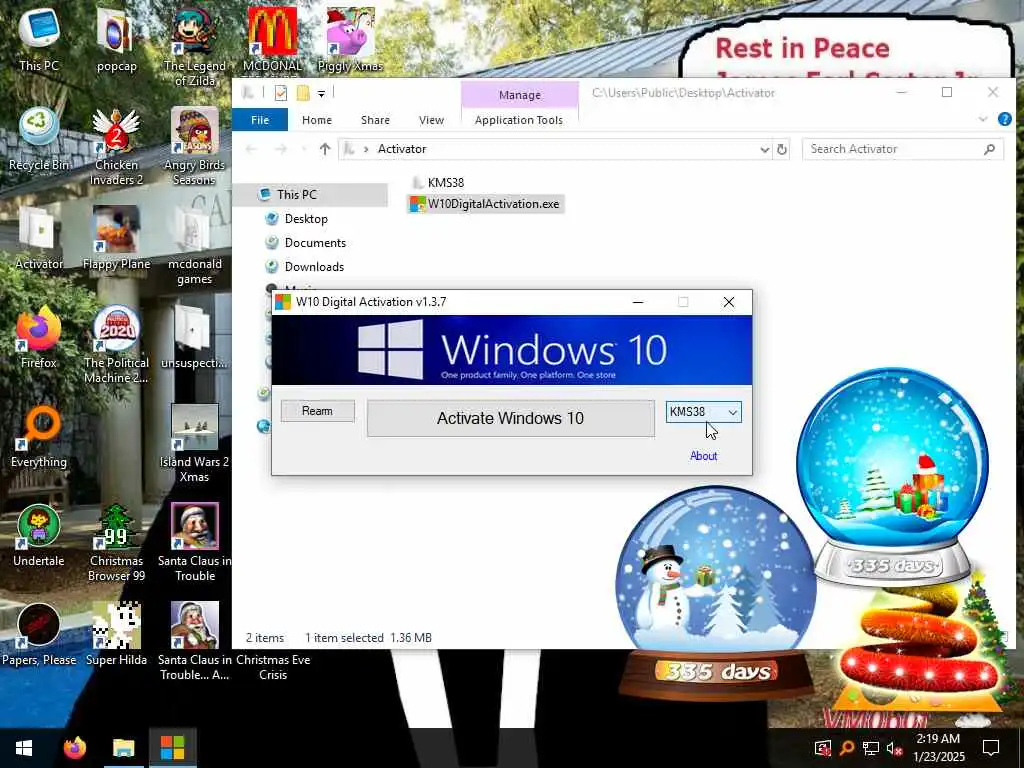
Task: Open the About link
Action: (x=703, y=456)
